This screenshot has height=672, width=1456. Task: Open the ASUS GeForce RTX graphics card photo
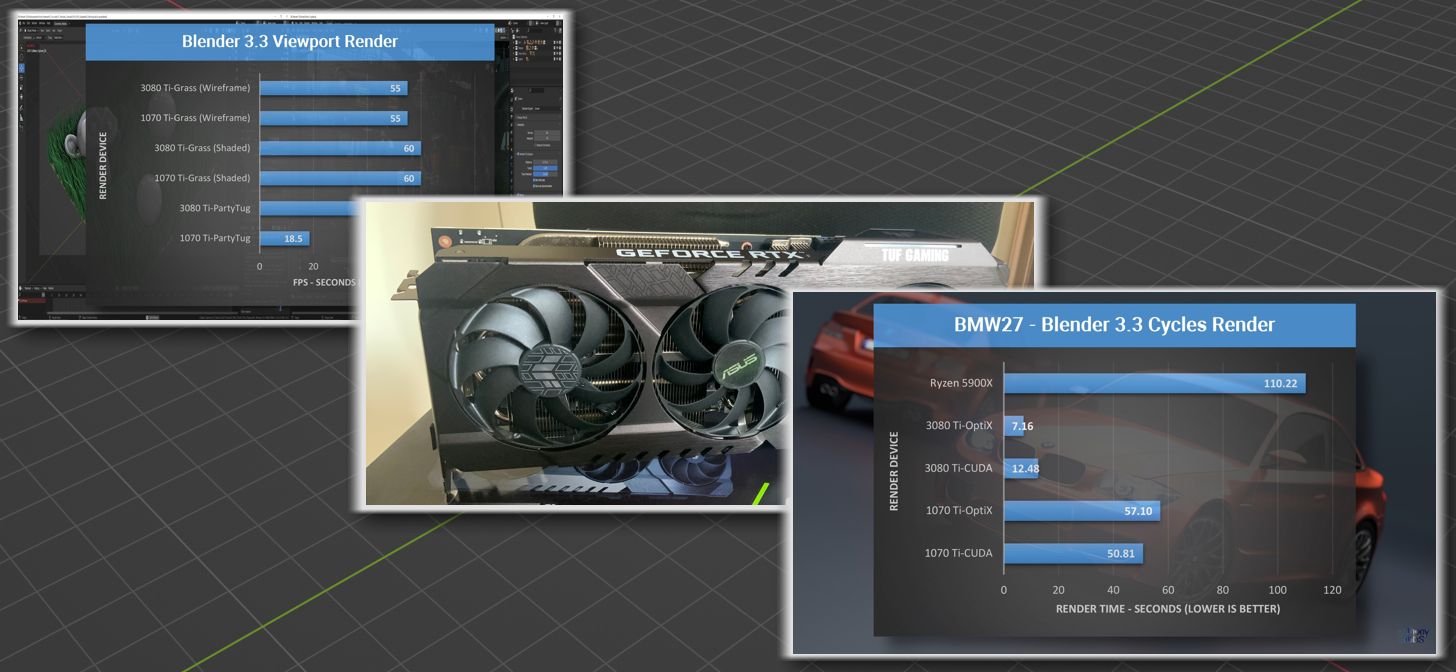tap(698, 353)
